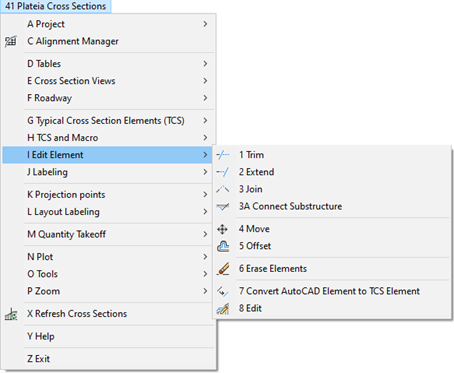Select 6 Erase Elements

point(332,269)
